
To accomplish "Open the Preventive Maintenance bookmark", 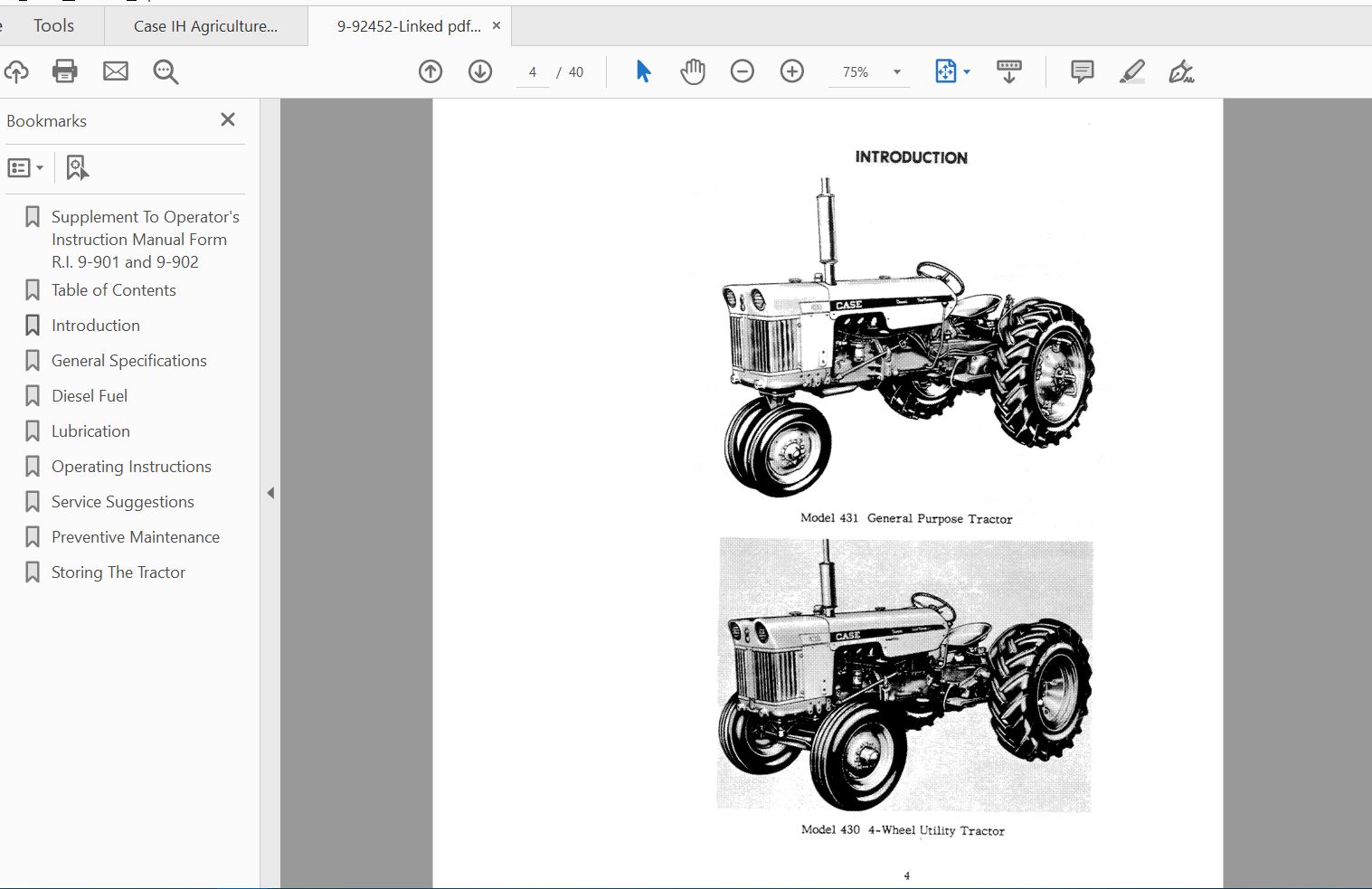I will 135,537.
